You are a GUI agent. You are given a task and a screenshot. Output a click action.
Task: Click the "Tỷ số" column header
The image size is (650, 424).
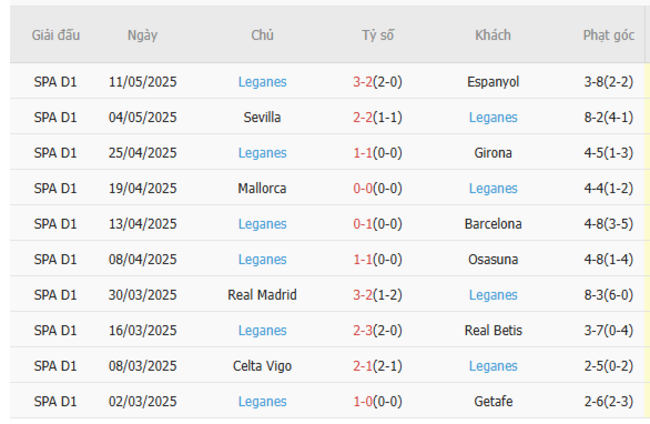click(378, 35)
